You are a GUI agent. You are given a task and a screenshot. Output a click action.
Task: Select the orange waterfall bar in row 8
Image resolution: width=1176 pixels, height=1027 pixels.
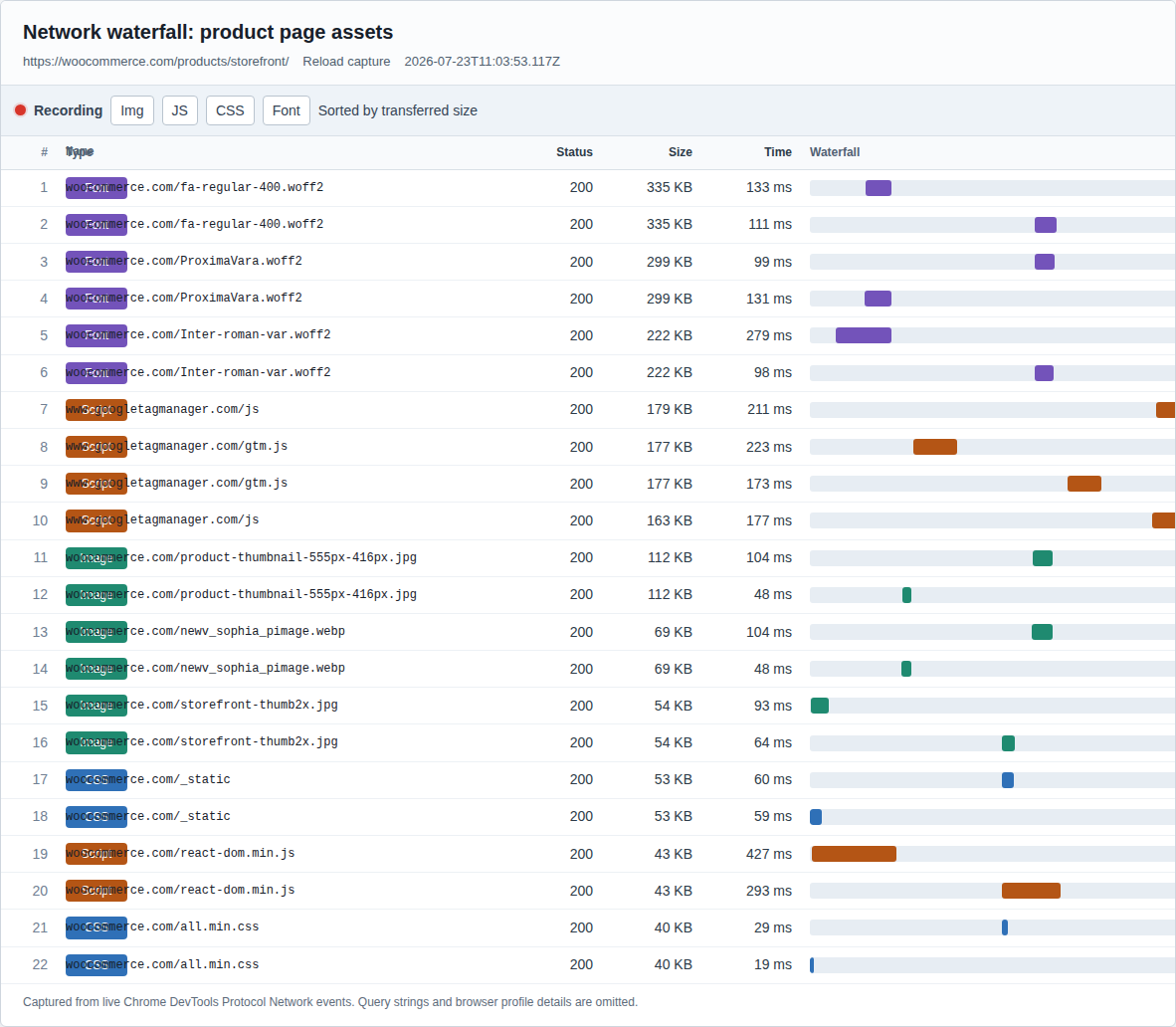click(935, 447)
